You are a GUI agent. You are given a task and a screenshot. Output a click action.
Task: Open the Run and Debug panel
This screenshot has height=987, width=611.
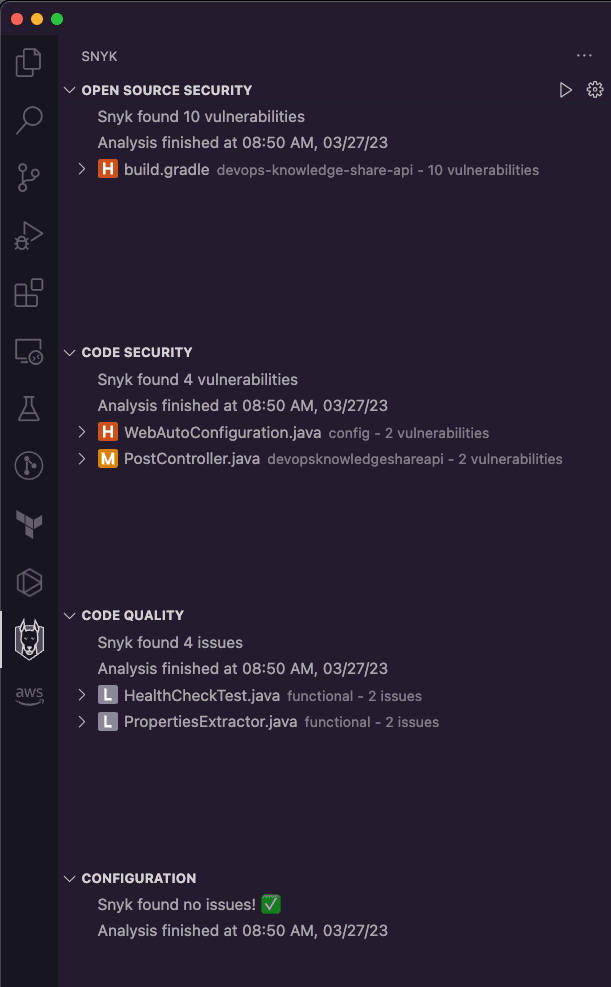(28, 236)
